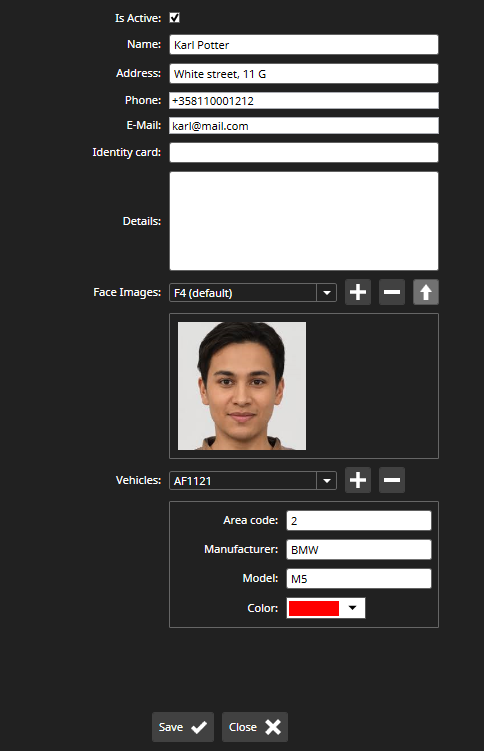
Task: Focus the empty Identity card field
Action: coord(304,153)
